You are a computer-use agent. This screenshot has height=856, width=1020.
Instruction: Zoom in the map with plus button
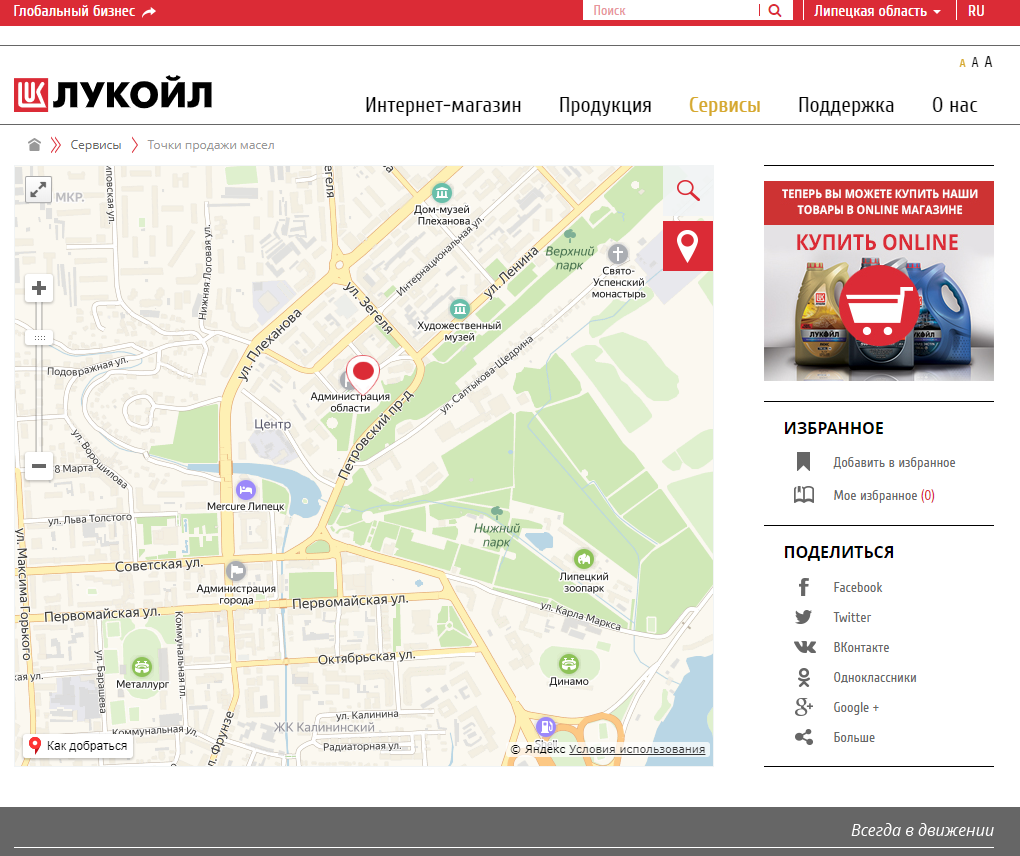click(39, 288)
